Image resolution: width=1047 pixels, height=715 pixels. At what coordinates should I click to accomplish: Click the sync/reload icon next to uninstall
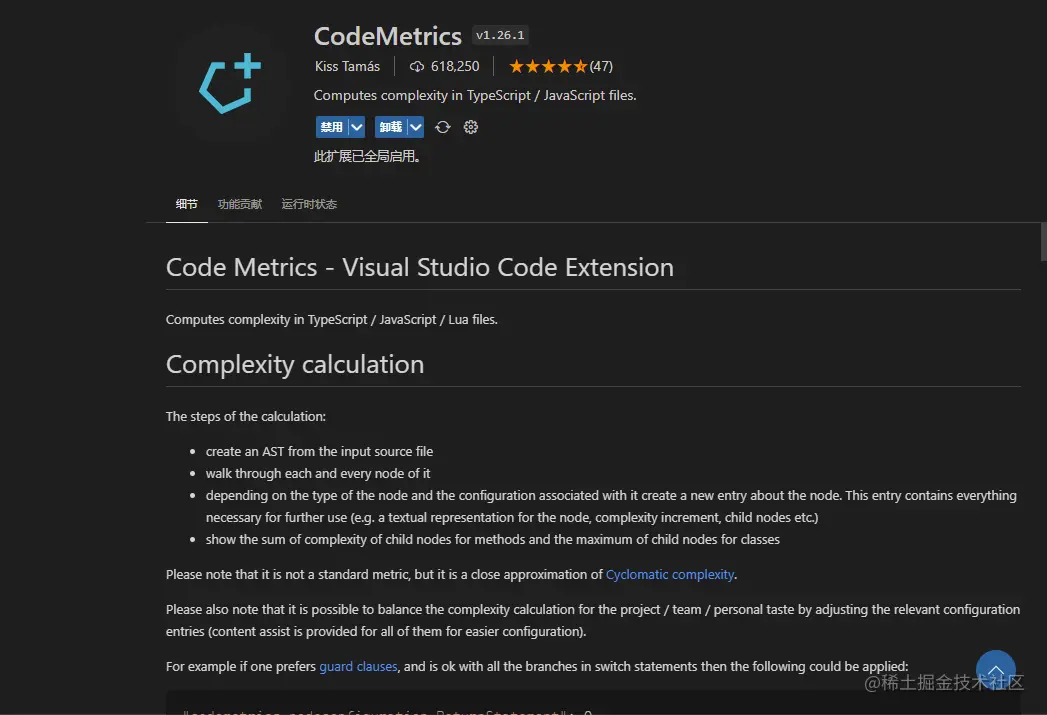point(443,127)
